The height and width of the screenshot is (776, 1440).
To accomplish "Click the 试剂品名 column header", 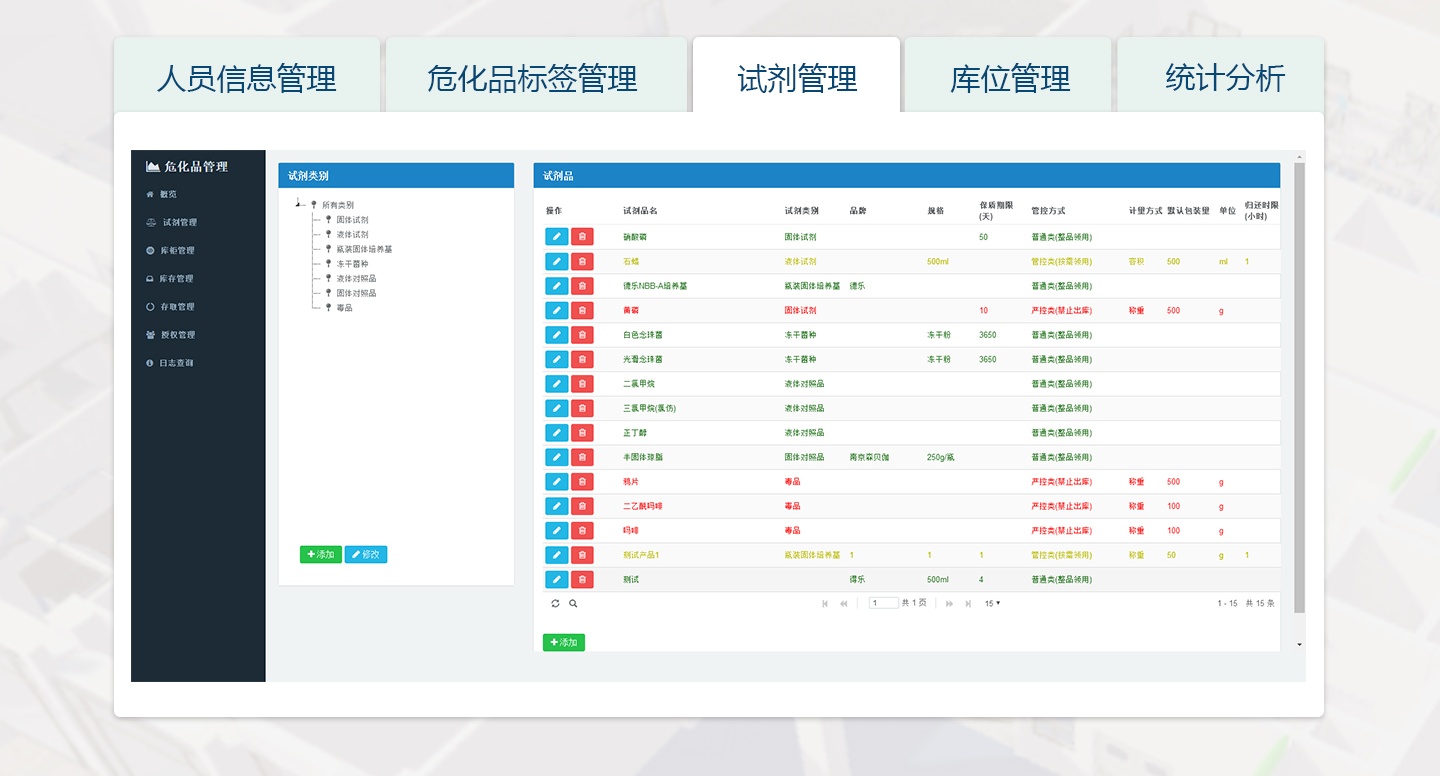I will [640, 211].
